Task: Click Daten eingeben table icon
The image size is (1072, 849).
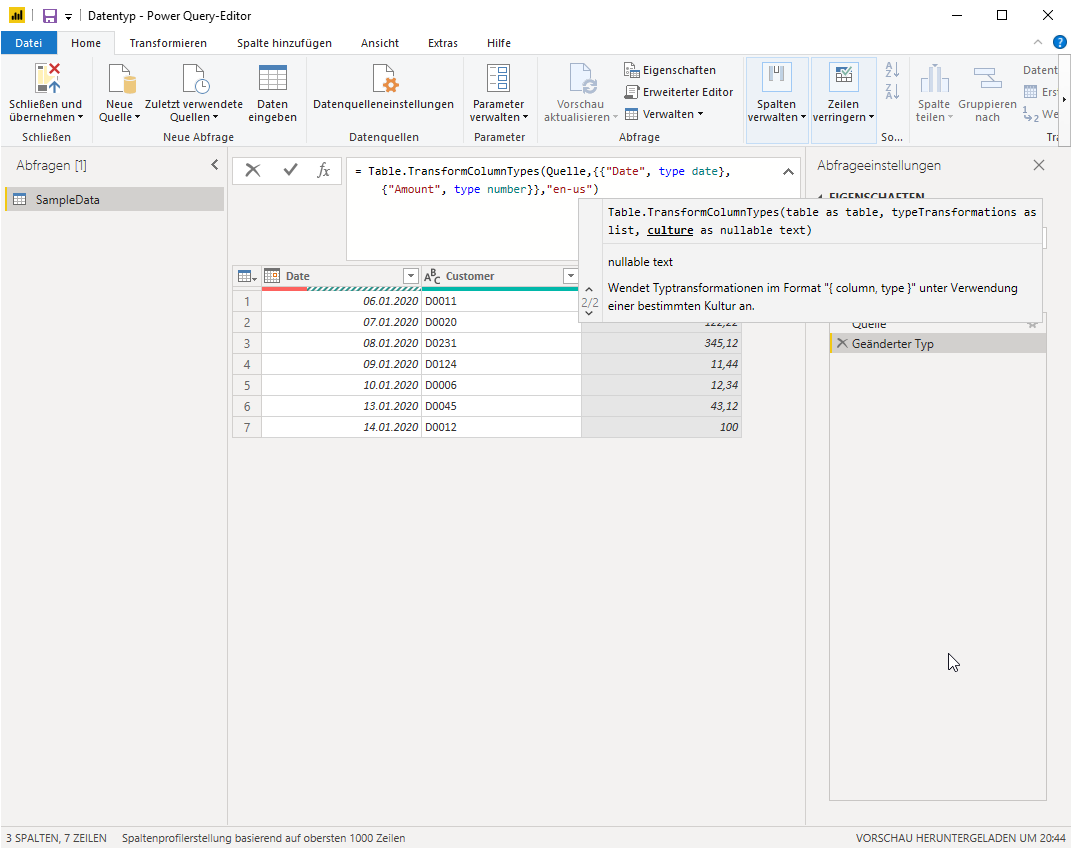Action: click(273, 79)
